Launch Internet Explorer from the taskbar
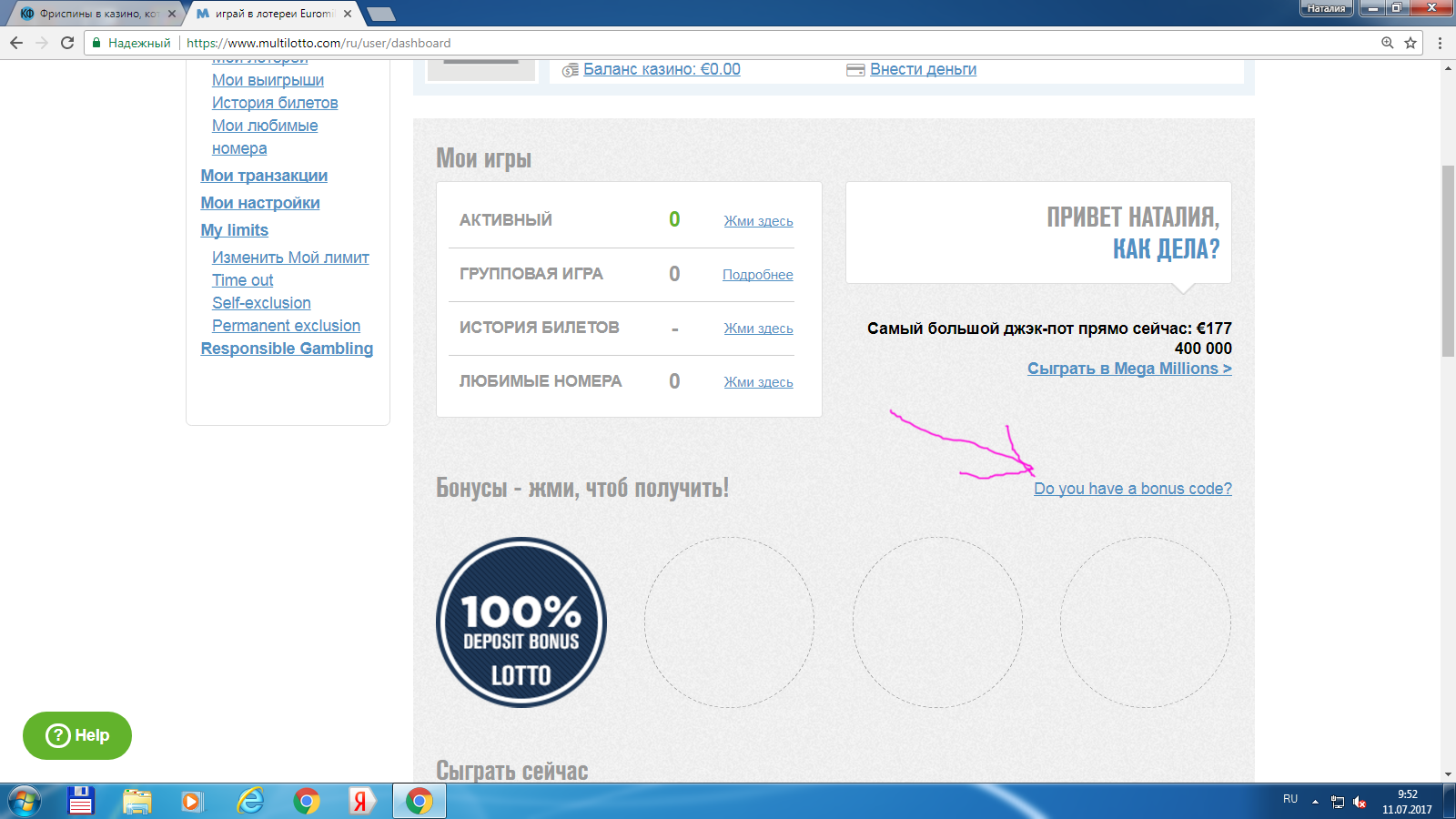 (x=250, y=802)
